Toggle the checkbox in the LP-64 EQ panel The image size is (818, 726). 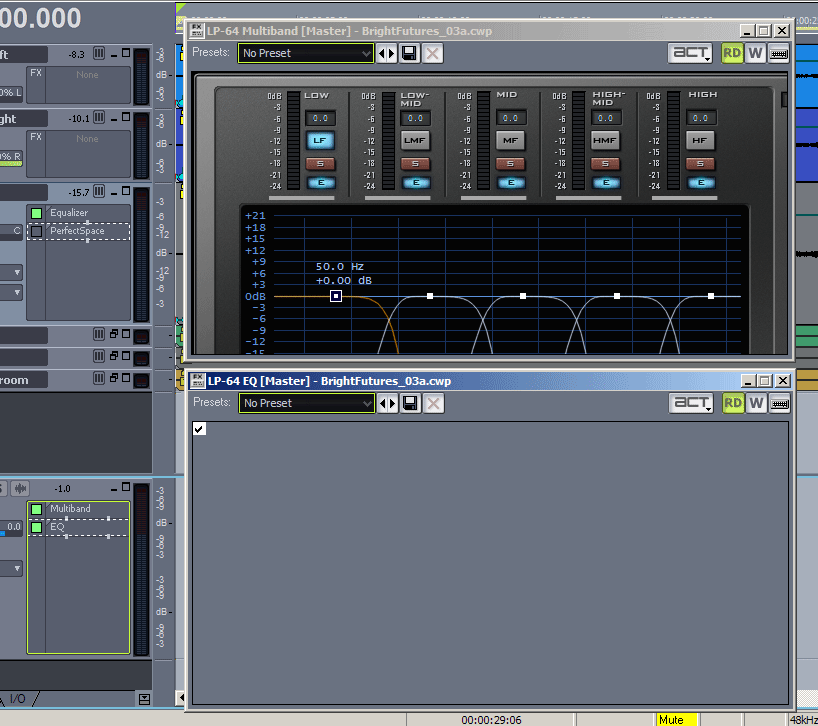(200, 429)
